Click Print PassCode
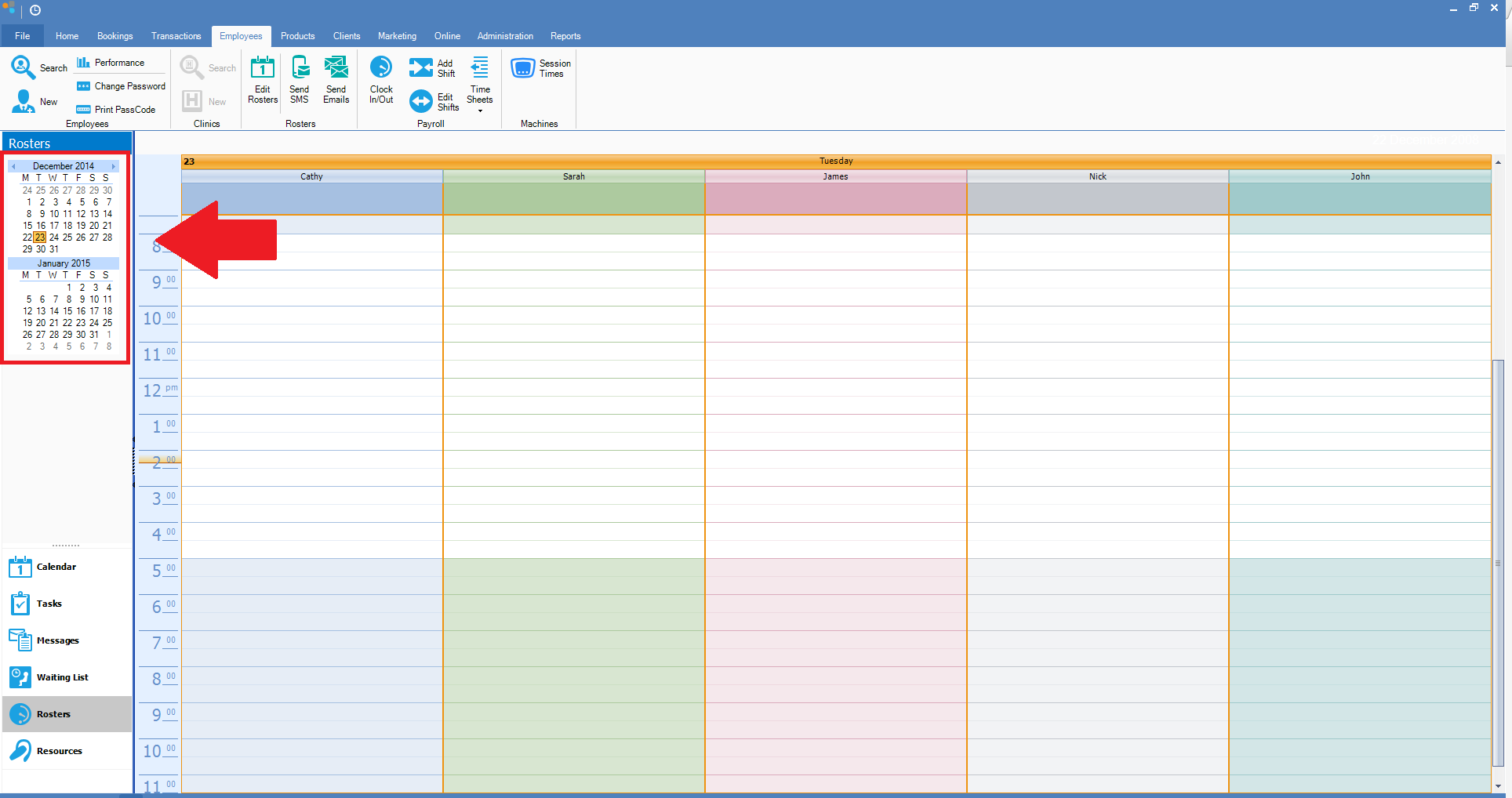Image resolution: width=1512 pixels, height=798 pixels. (x=116, y=110)
